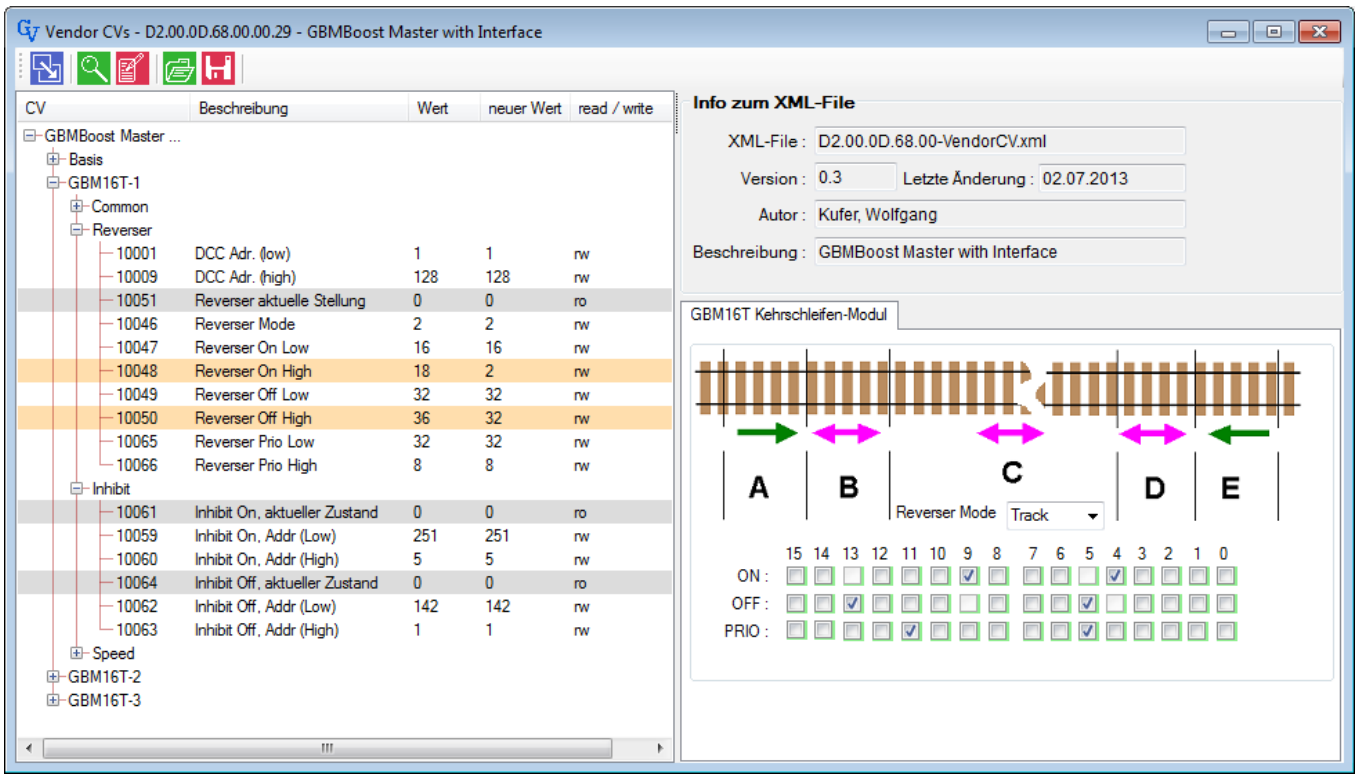Click the Beschreibung info text field

pyautogui.click(x=998, y=252)
